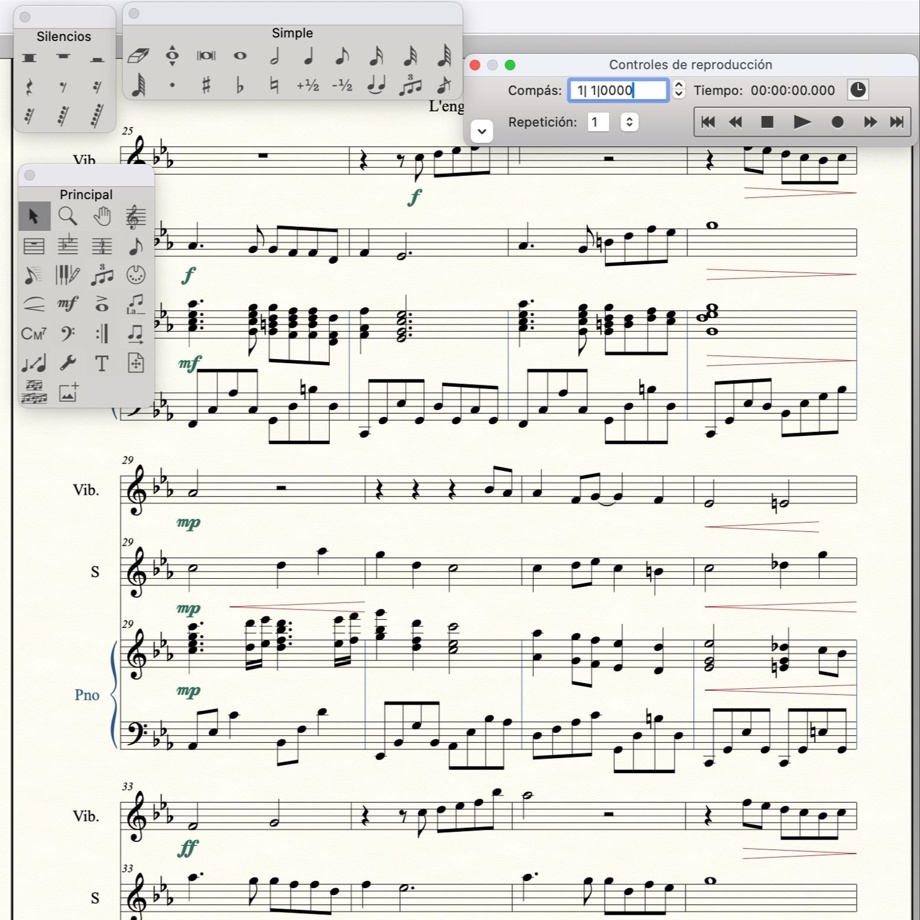Image resolution: width=920 pixels, height=920 pixels.
Task: Select the eraser tool in the Simple palette
Action: [x=141, y=57]
